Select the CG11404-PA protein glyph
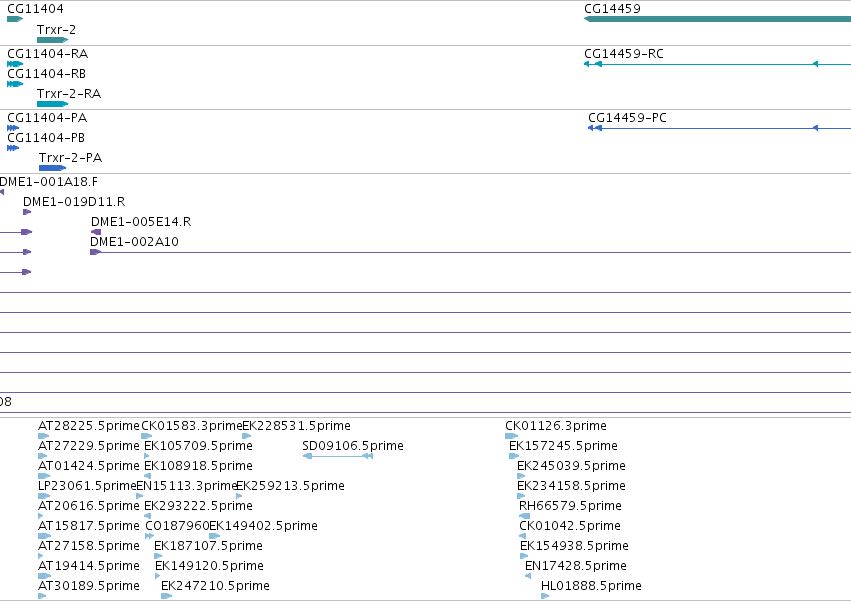The width and height of the screenshot is (851, 601). pyautogui.click(x=13, y=128)
